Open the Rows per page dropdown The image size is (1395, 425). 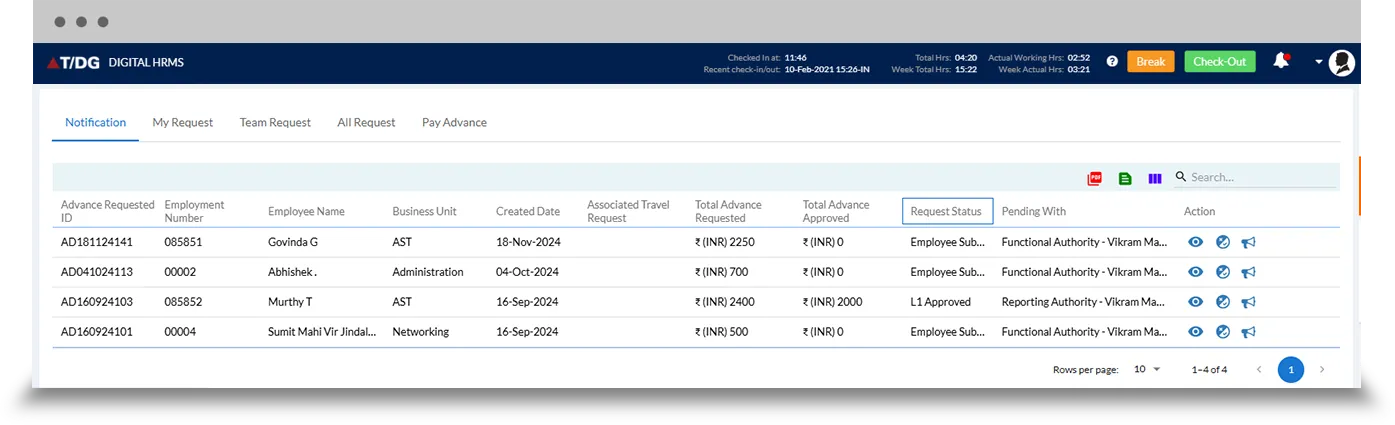[x=1147, y=369]
